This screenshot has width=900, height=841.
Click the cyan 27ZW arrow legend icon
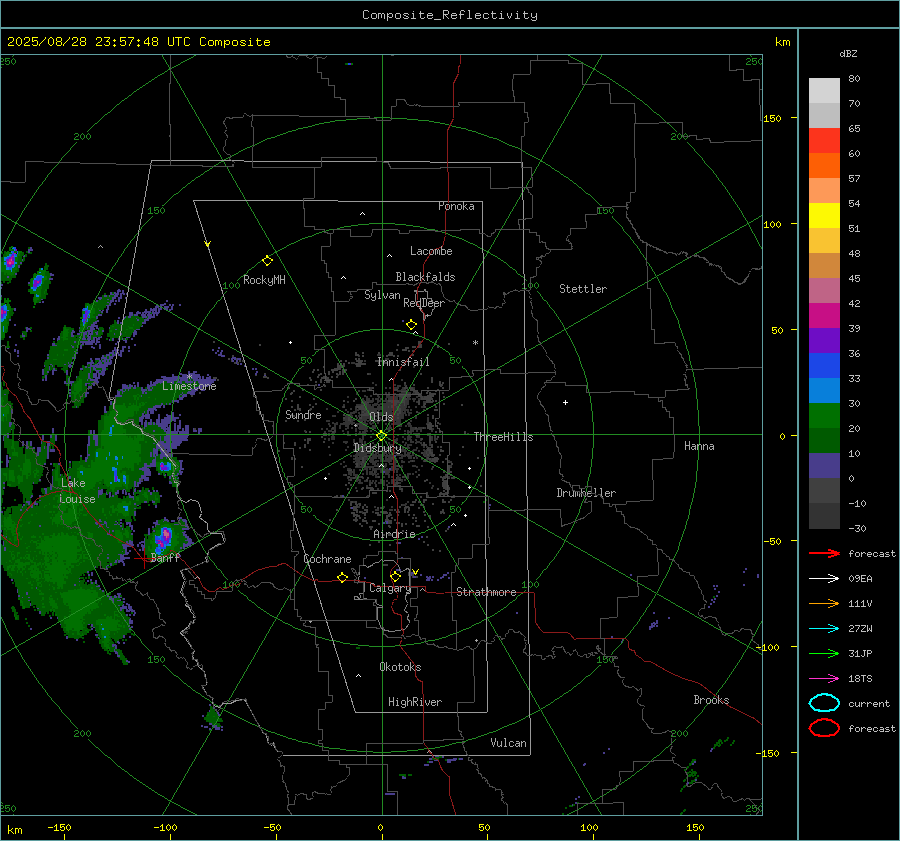click(x=824, y=629)
